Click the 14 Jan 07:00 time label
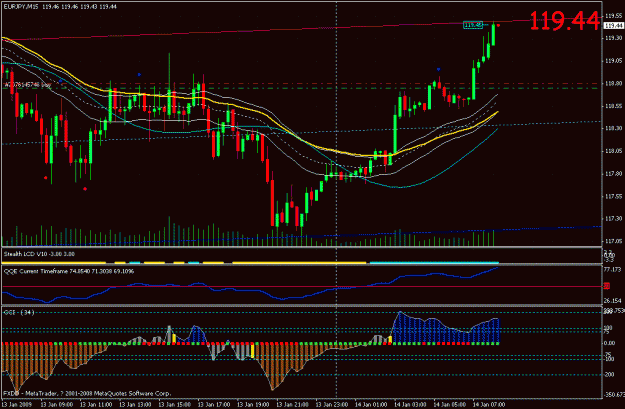The width and height of the screenshot is (625, 409). pos(489,404)
